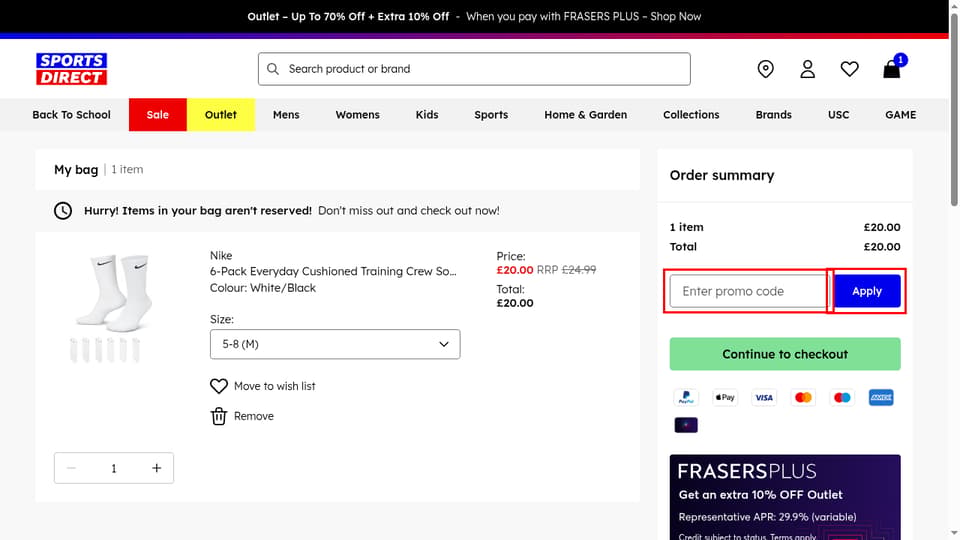Open the account profile icon

click(808, 69)
